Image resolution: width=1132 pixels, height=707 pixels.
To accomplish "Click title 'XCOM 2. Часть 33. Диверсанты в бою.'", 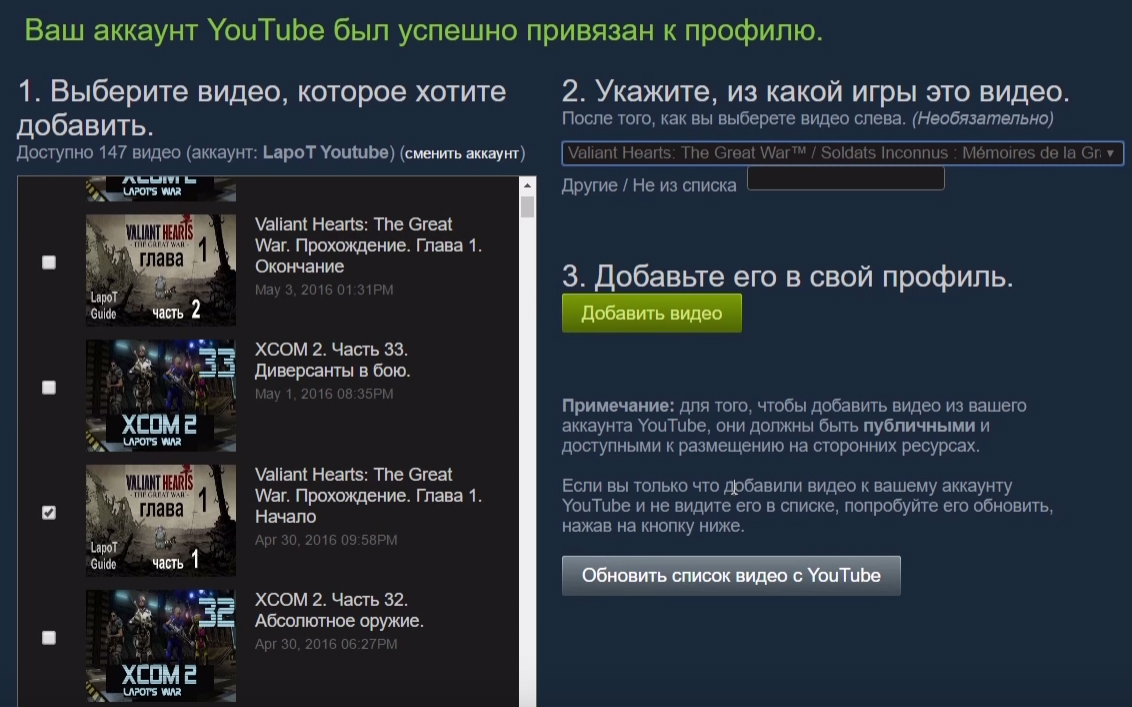I will pyautogui.click(x=333, y=360).
